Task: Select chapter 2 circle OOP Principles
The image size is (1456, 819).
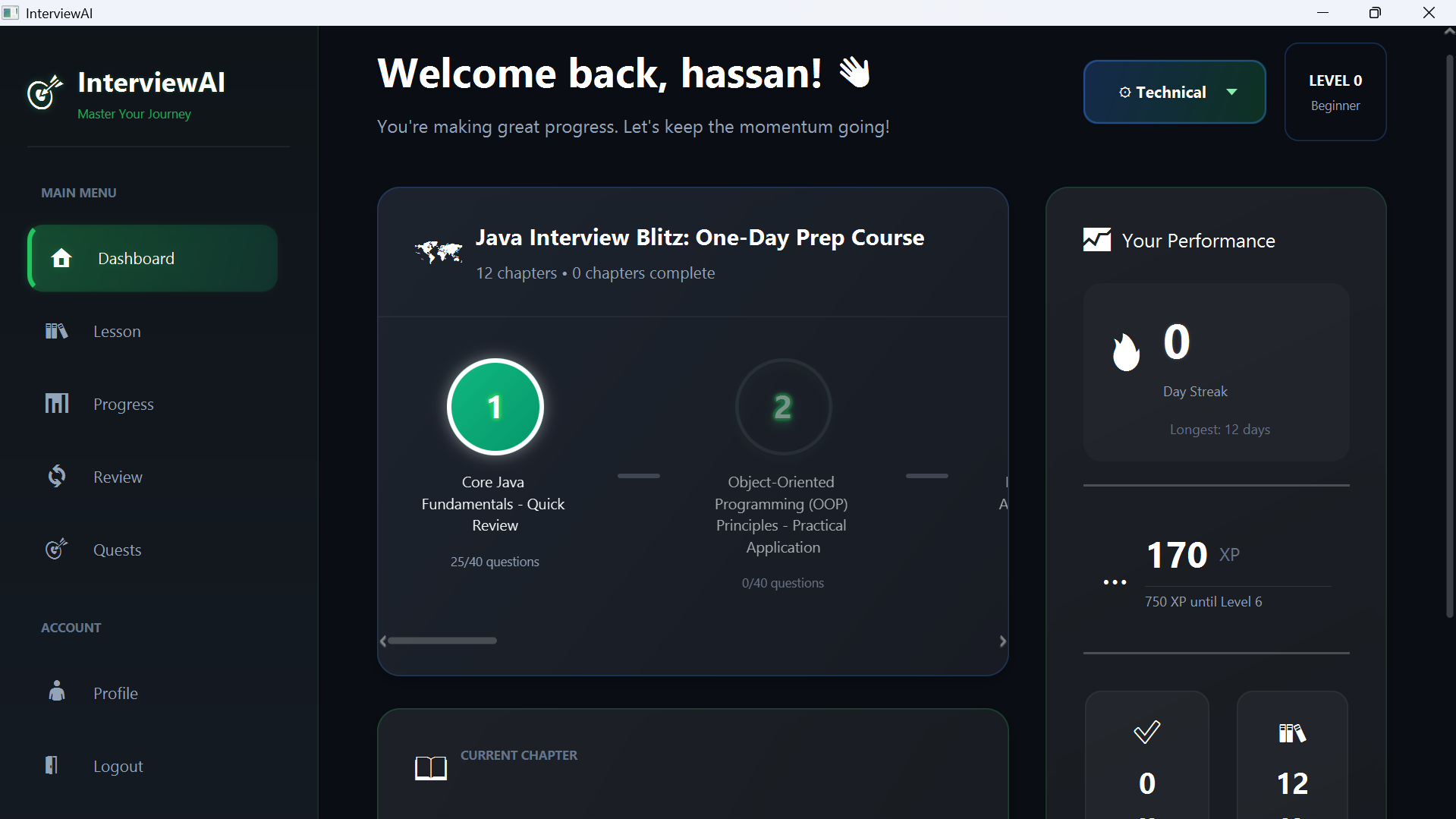Action: click(783, 407)
